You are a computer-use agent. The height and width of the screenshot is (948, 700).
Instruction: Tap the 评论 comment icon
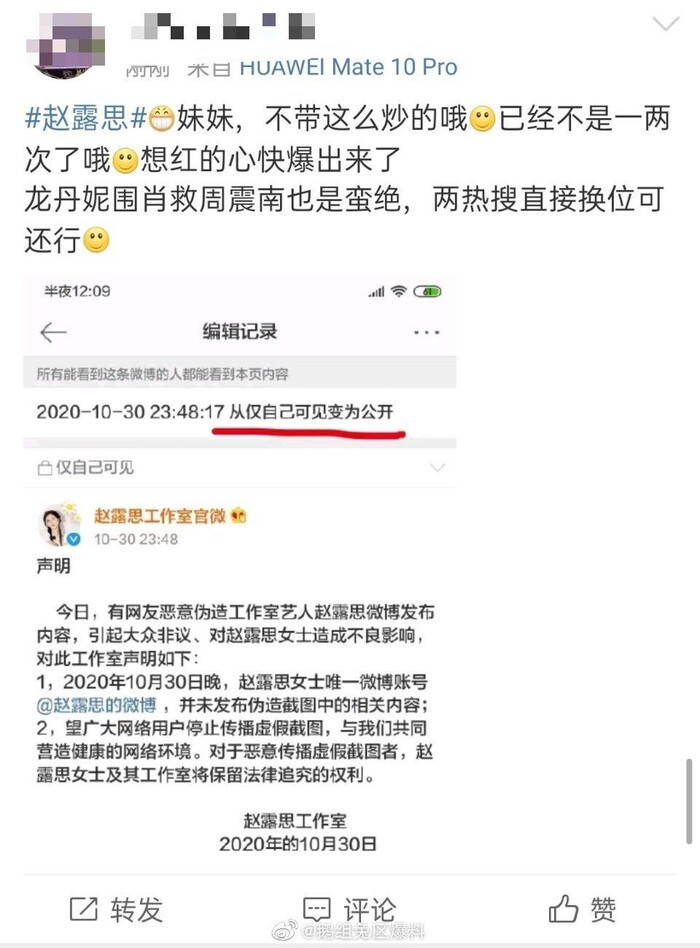point(317,909)
